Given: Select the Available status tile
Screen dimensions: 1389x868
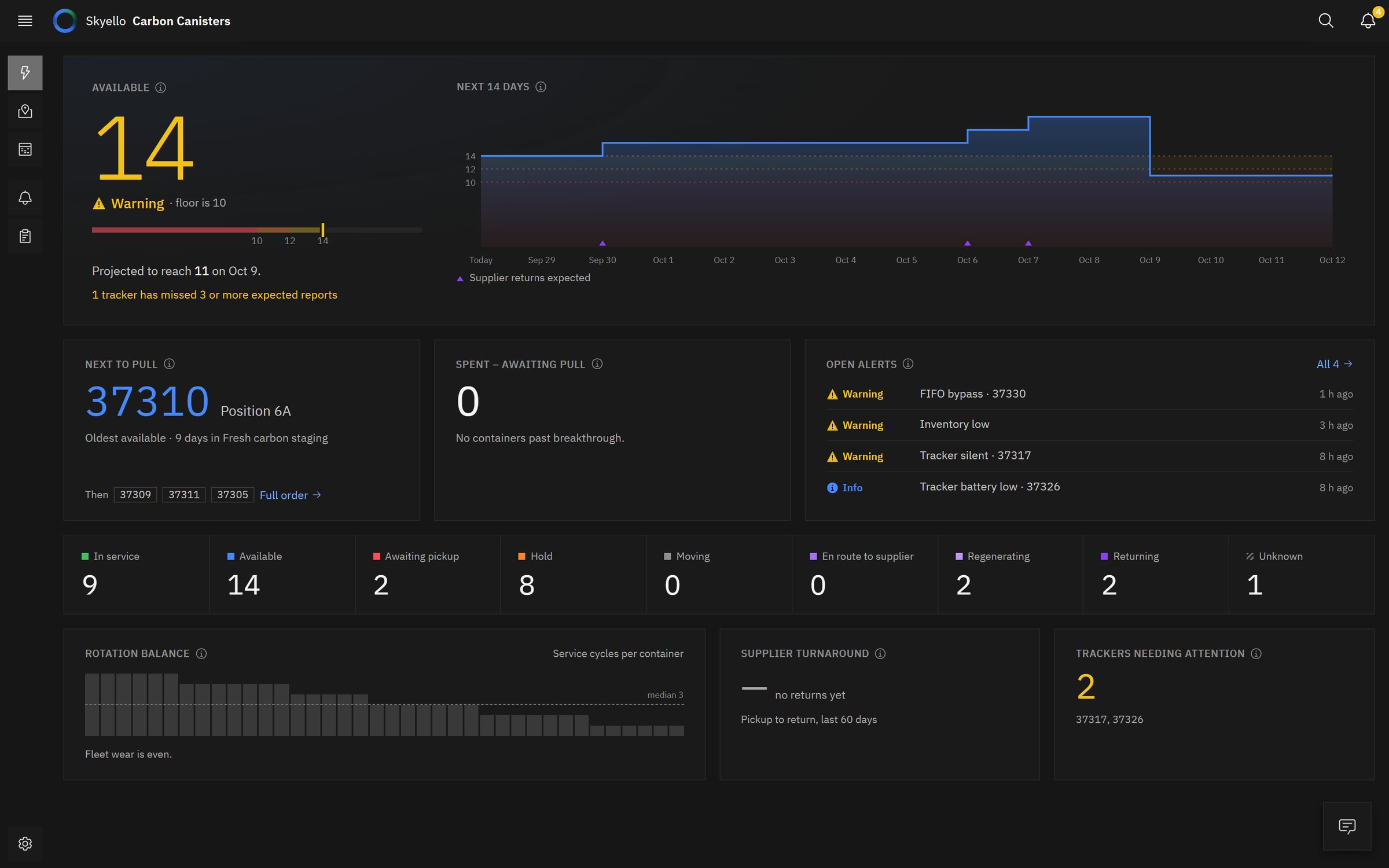Looking at the screenshot, I should pyautogui.click(x=282, y=574).
